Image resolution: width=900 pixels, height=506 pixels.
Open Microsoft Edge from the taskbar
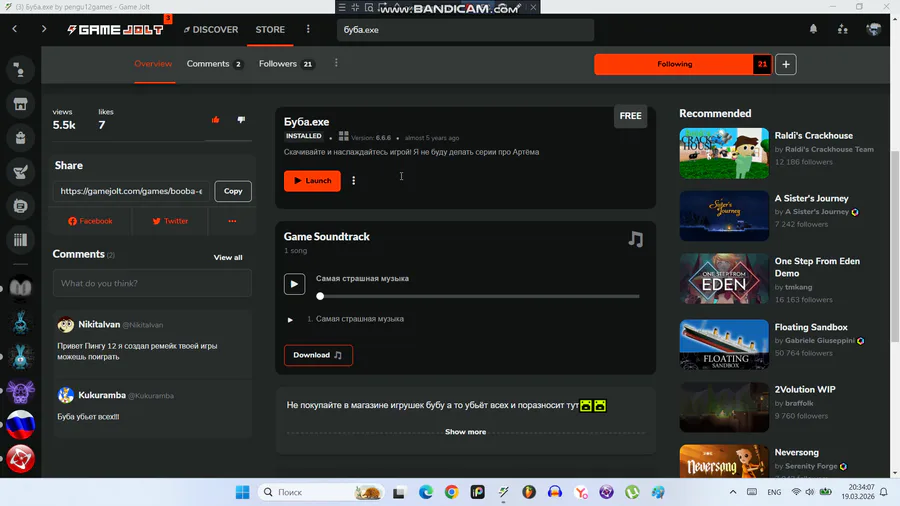[x=425, y=492]
